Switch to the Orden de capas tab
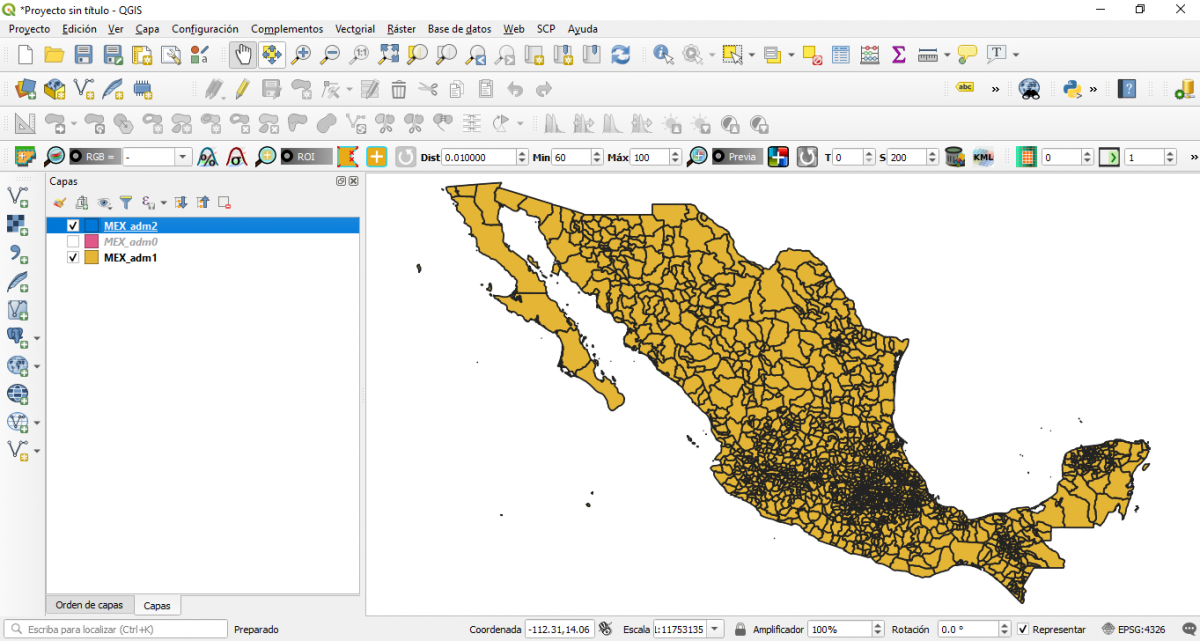This screenshot has height=641, width=1200. (x=89, y=605)
